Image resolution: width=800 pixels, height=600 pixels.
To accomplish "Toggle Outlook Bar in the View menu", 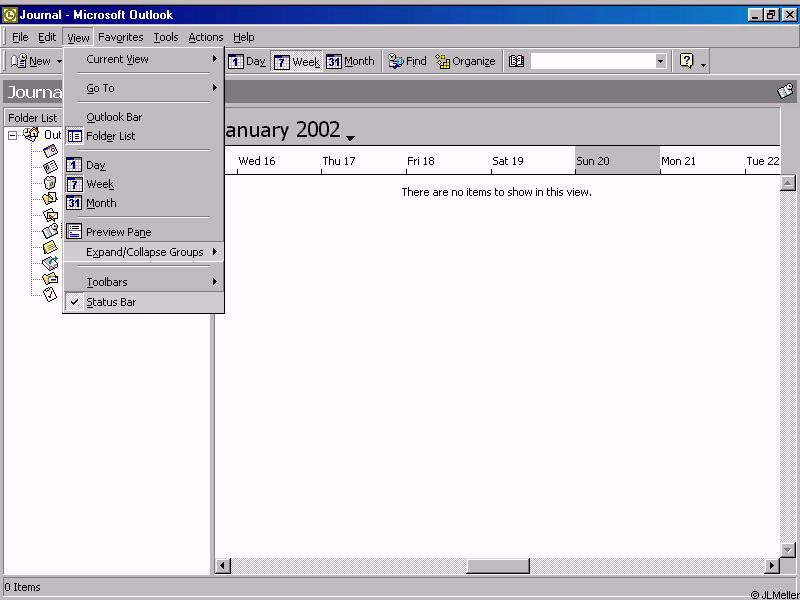I will pyautogui.click(x=143, y=117).
